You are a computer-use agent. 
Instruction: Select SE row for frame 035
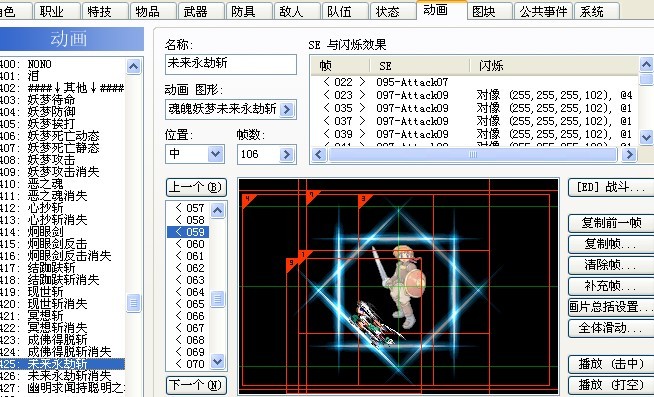pos(474,108)
